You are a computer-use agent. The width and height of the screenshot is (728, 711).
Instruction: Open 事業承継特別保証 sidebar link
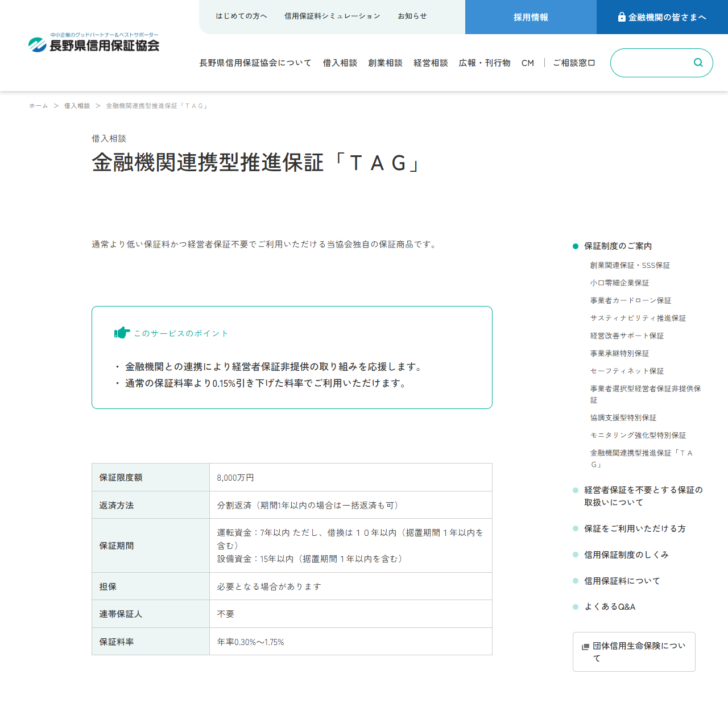pos(619,353)
